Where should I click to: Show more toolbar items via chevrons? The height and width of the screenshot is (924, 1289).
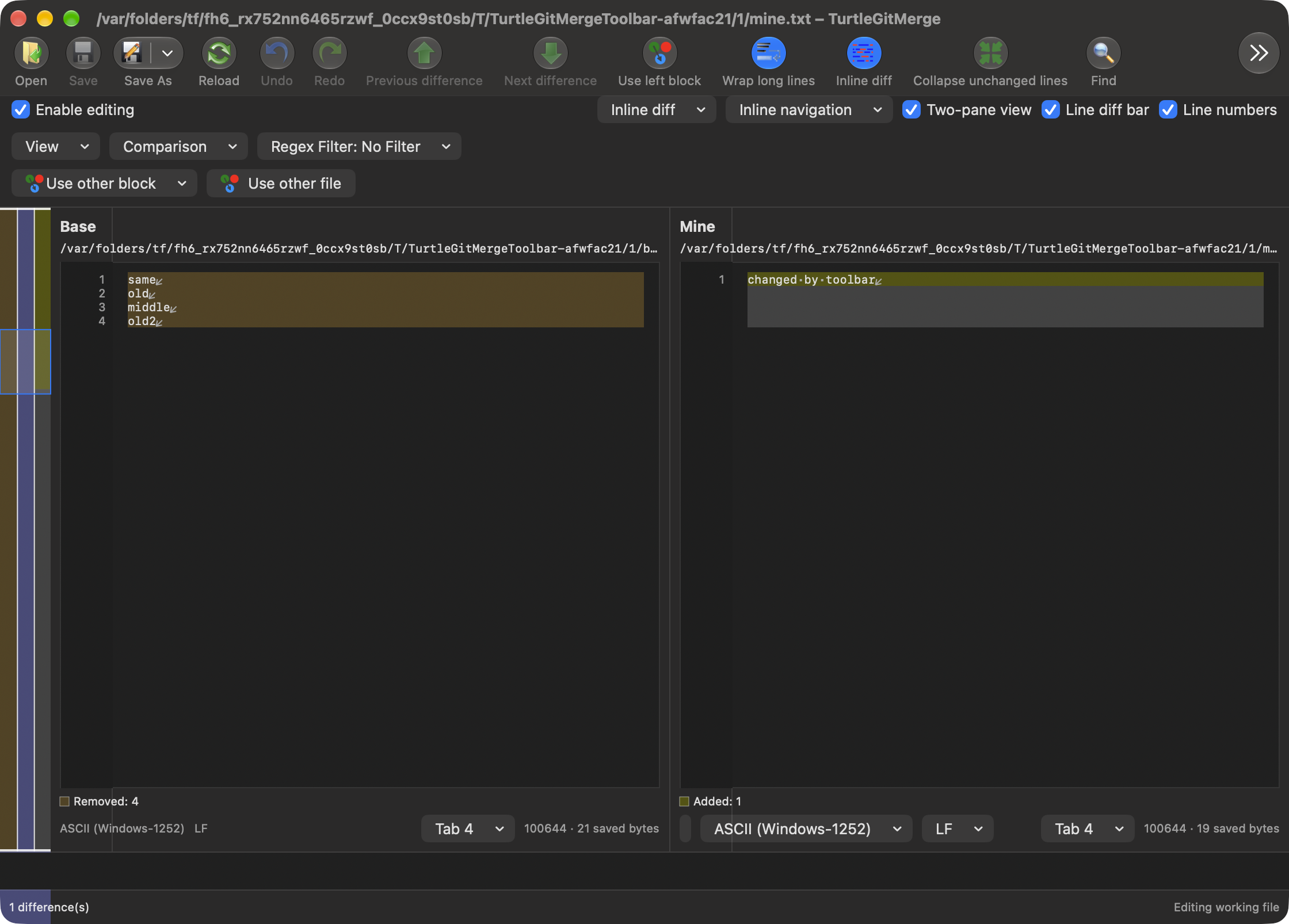pyautogui.click(x=1259, y=53)
